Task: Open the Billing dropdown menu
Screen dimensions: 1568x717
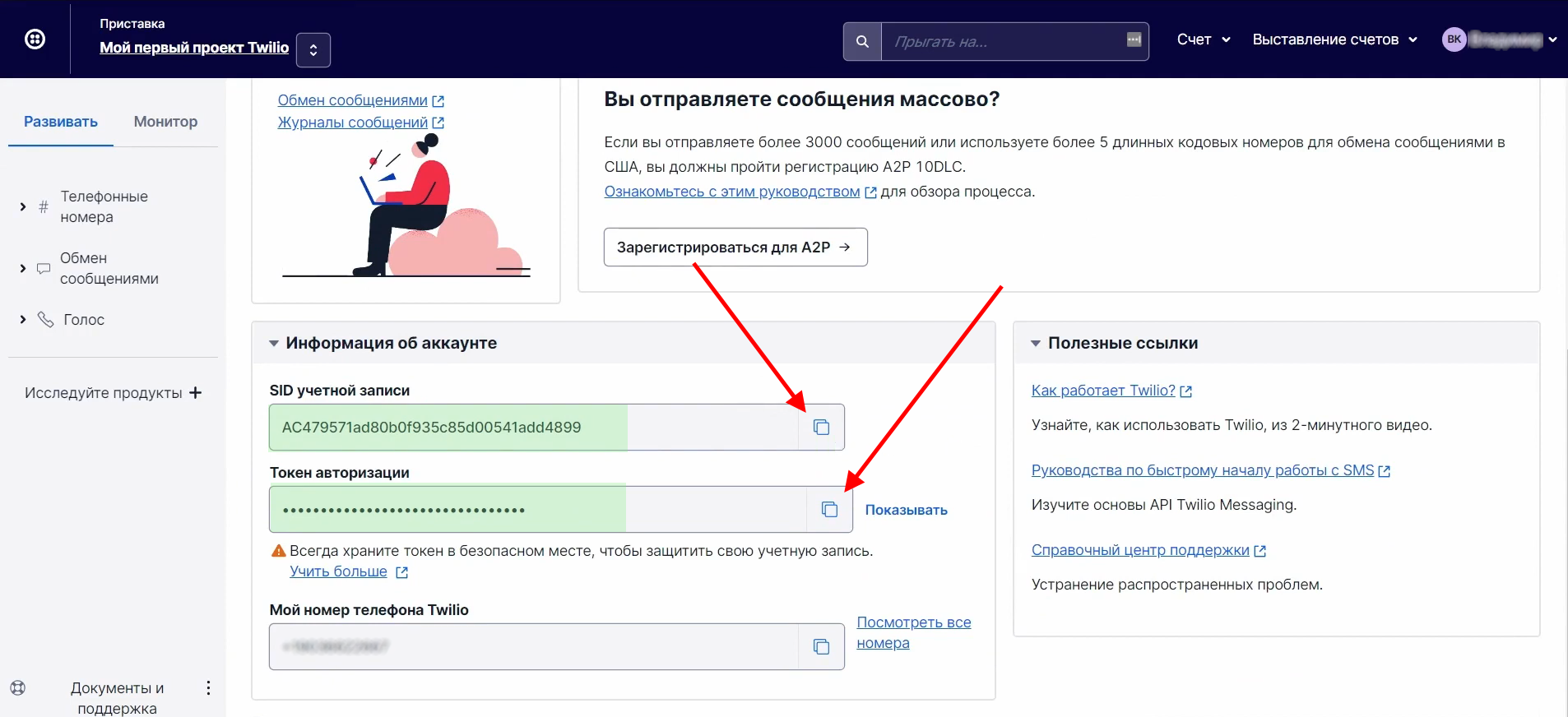Action: pyautogui.click(x=1334, y=39)
